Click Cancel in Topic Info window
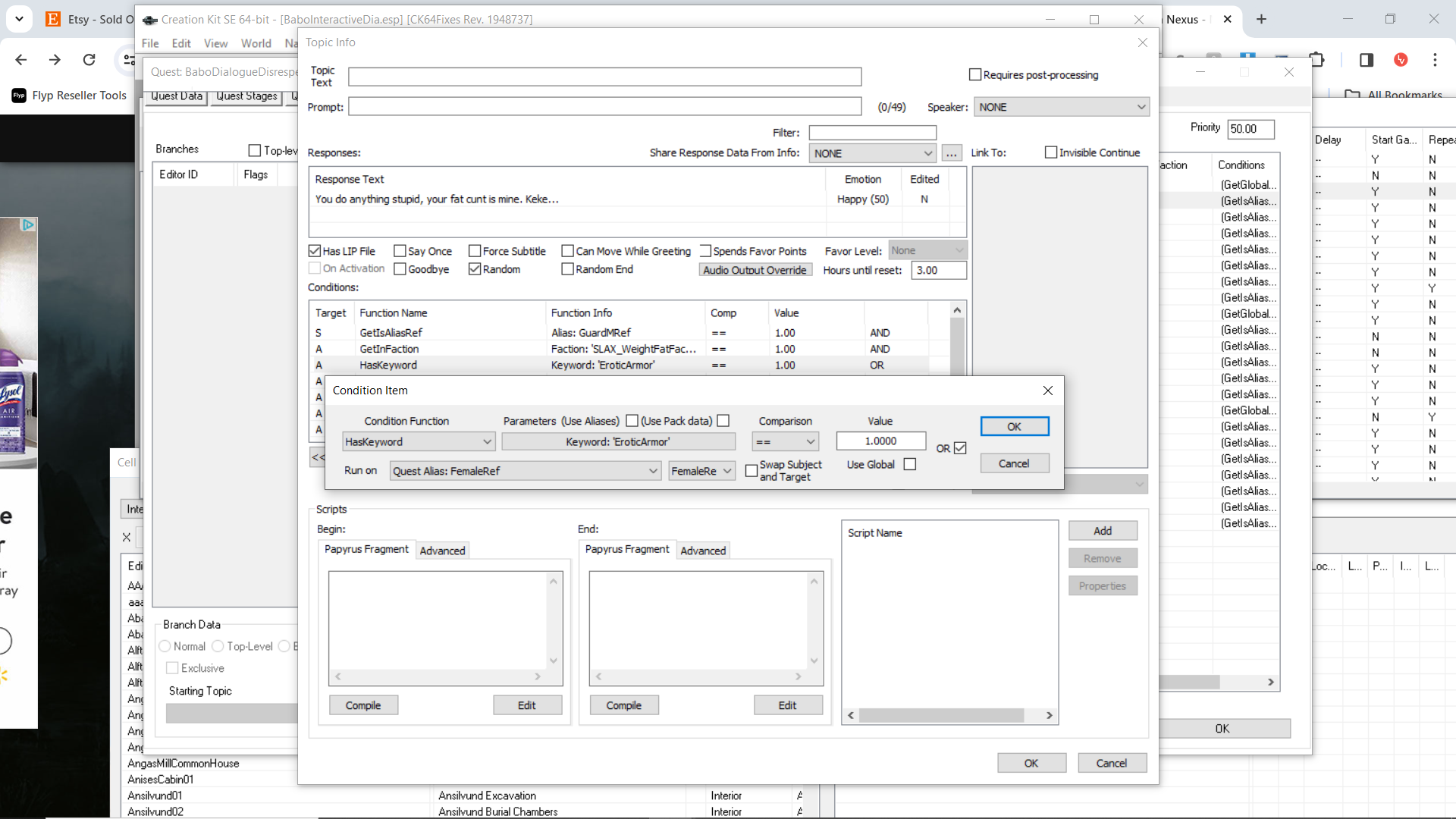This screenshot has width=1456, height=819. coord(1112,763)
